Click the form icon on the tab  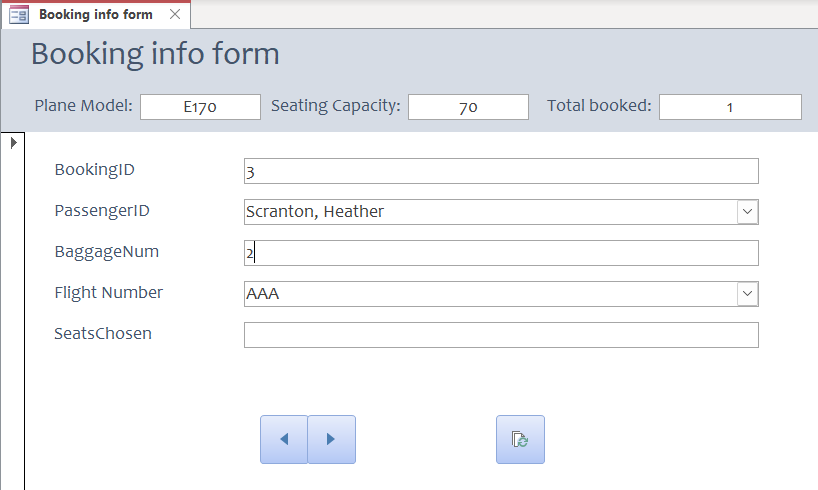19,15
